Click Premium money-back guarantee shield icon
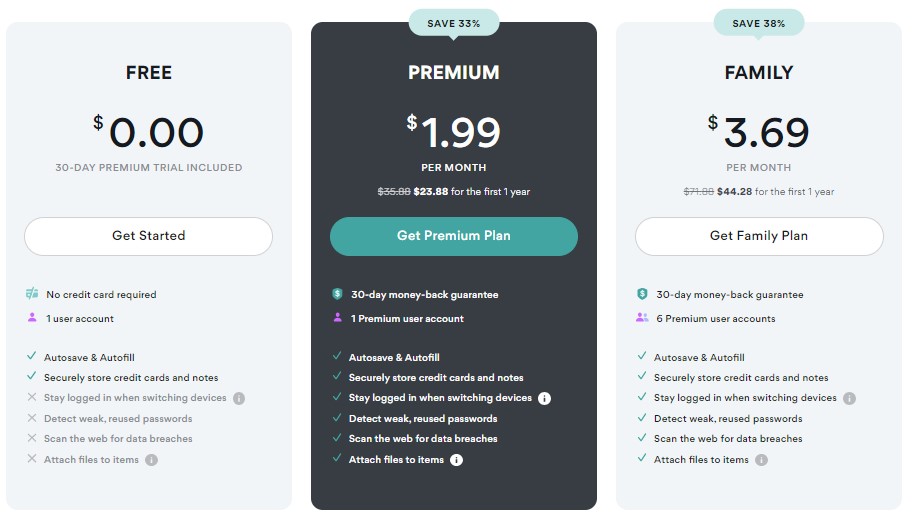This screenshot has height=524, width=912. coord(337,294)
